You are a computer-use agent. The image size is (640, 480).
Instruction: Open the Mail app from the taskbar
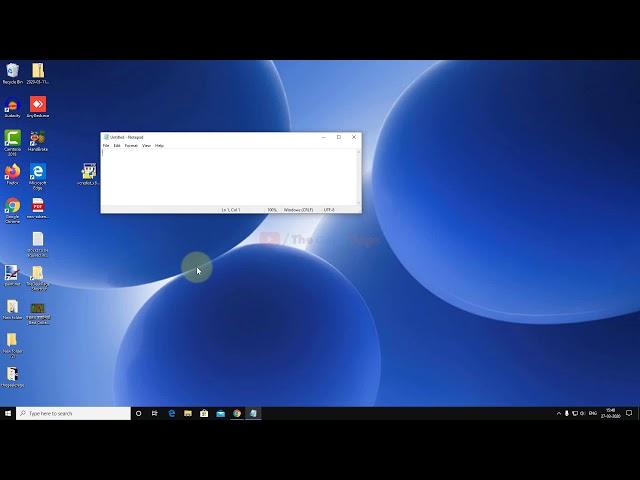pos(220,413)
